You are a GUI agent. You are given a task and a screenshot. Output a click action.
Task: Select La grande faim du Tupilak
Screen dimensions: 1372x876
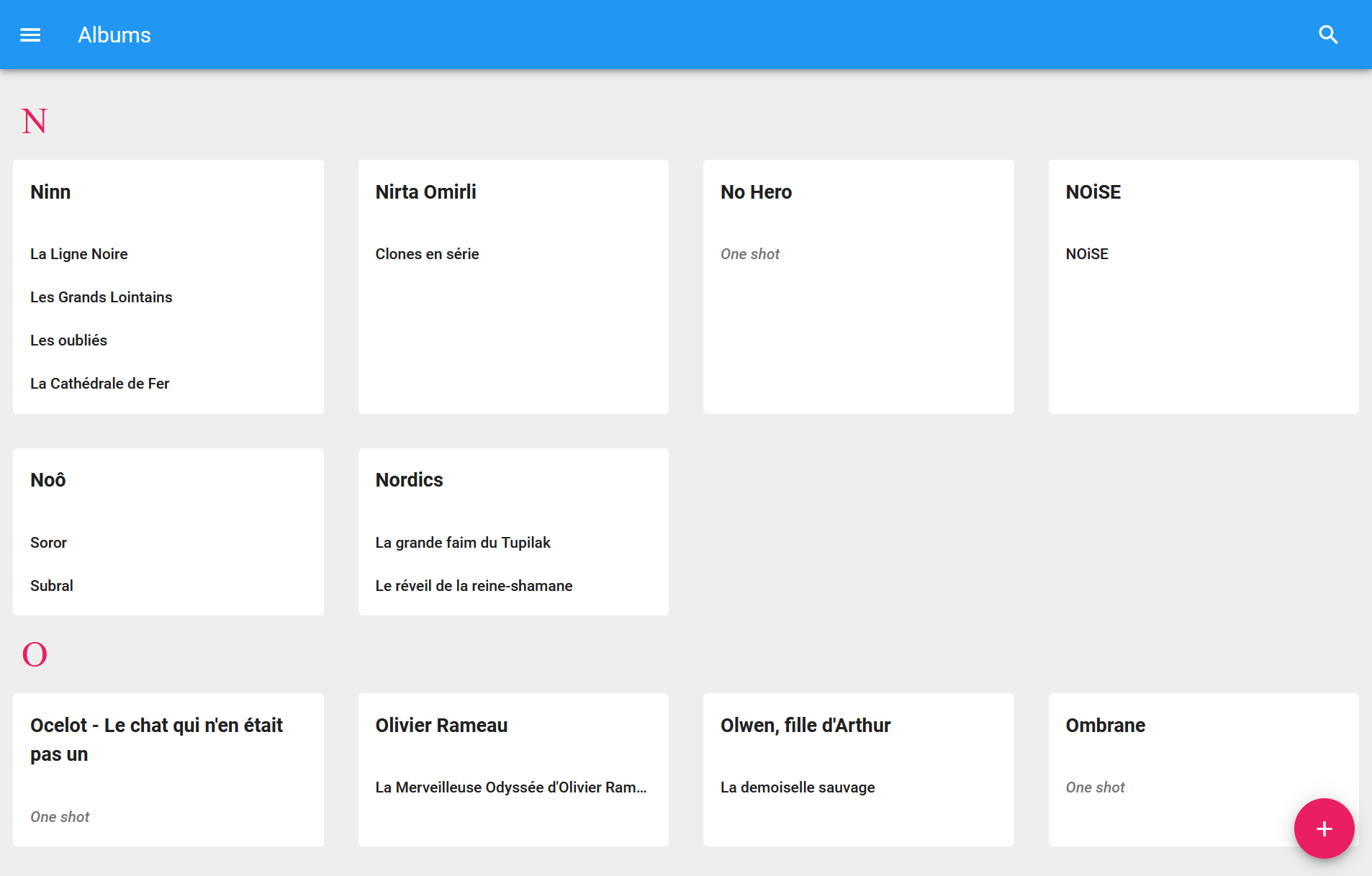[x=463, y=543]
